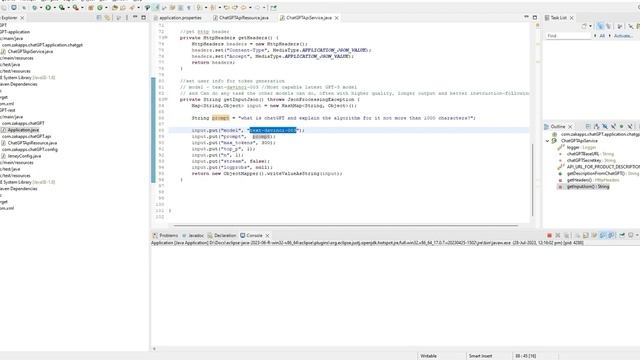This screenshot has width=640, height=360.
Task: Switch to Declaration tab in bottom panel
Action: (222, 236)
